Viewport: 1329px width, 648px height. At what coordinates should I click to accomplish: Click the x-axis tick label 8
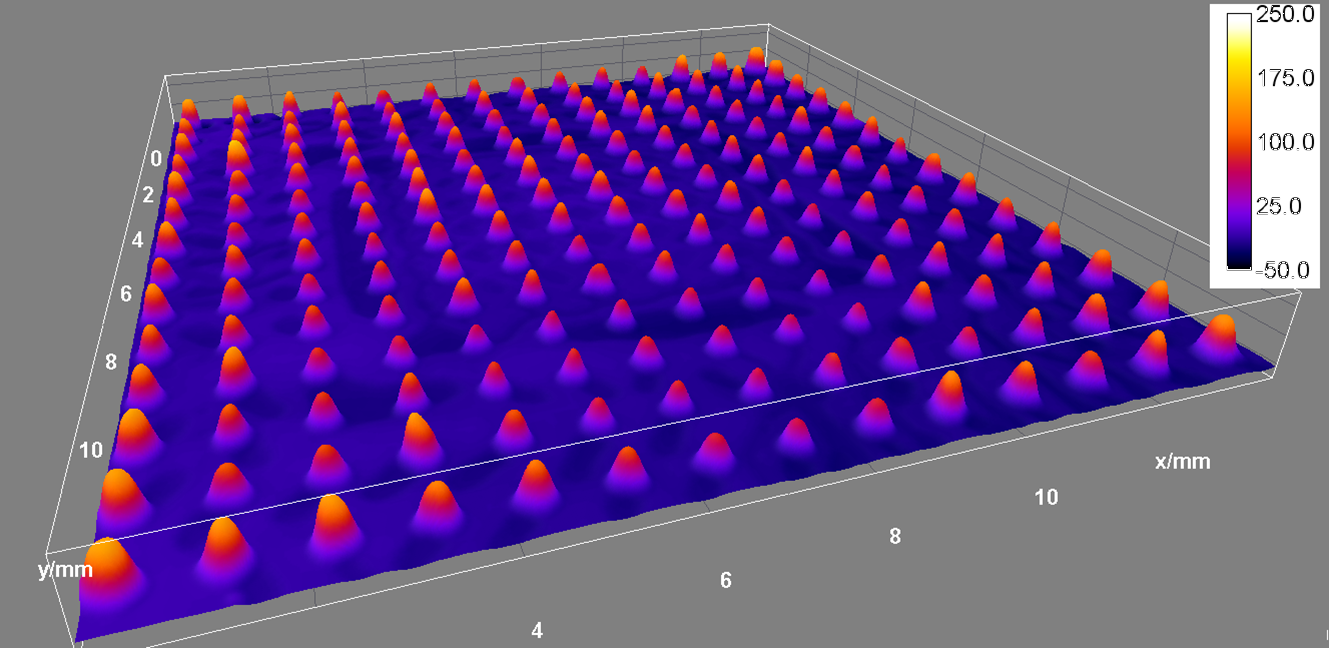895,536
